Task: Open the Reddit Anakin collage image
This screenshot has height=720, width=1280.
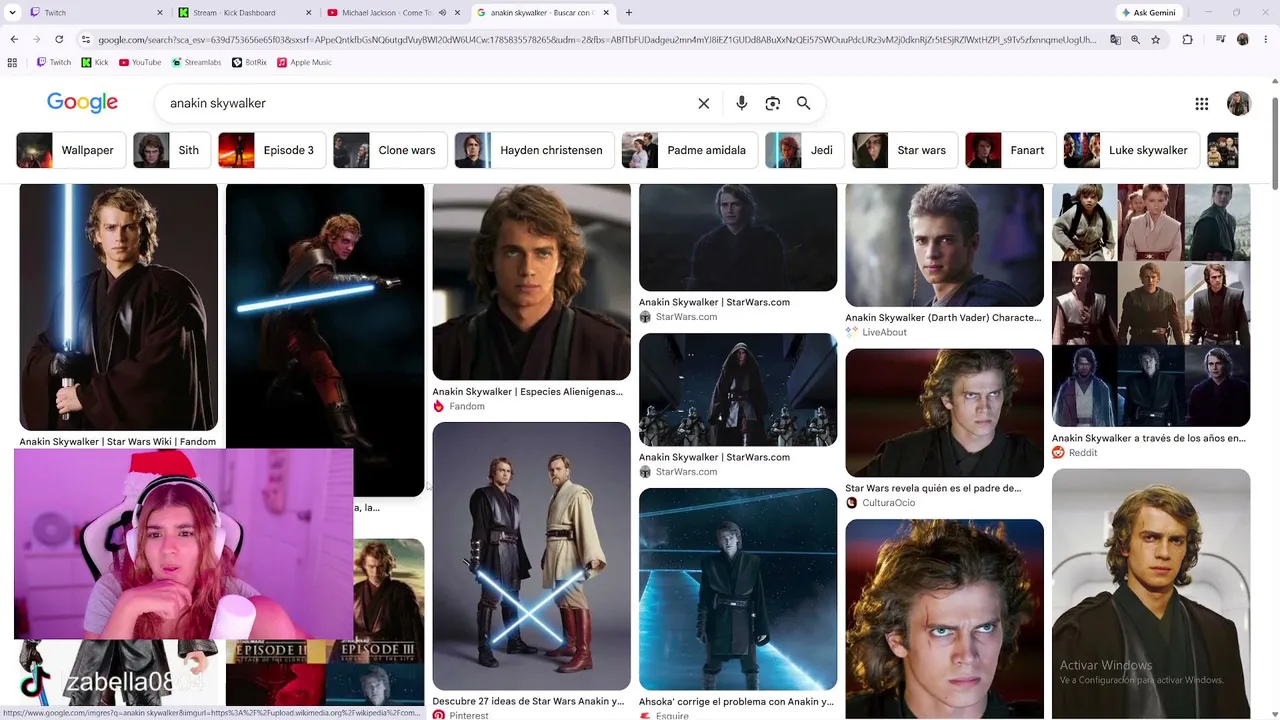Action: (1151, 305)
